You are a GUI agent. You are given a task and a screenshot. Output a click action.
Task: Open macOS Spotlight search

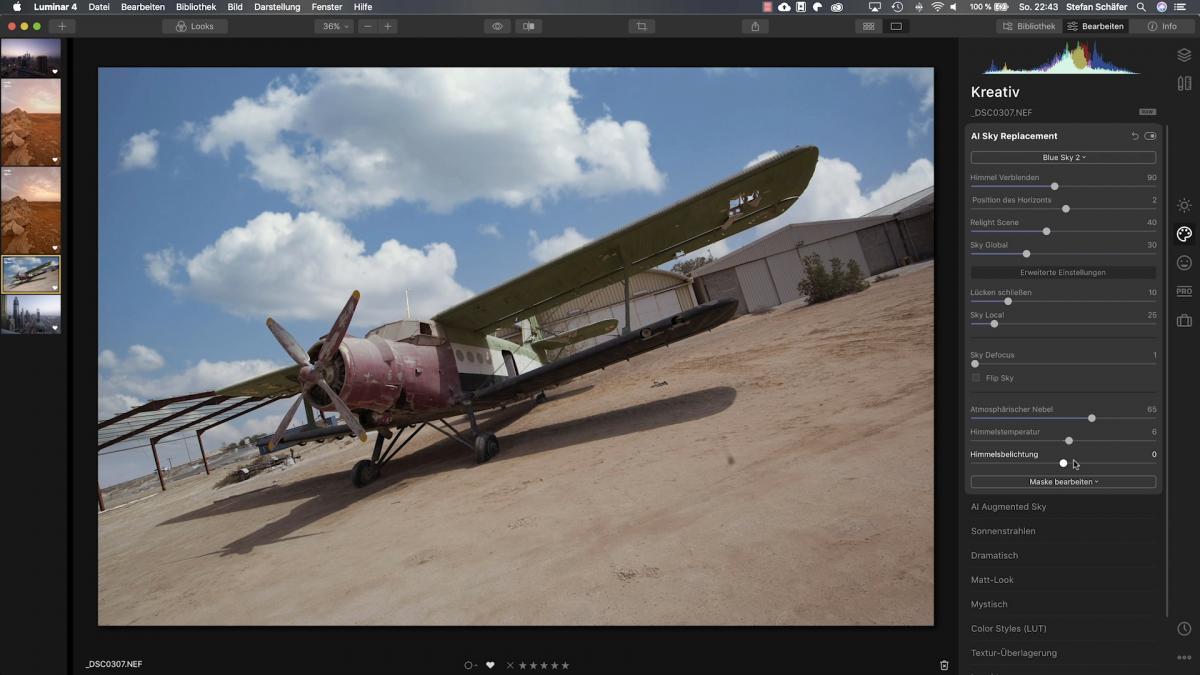[x=1142, y=7]
